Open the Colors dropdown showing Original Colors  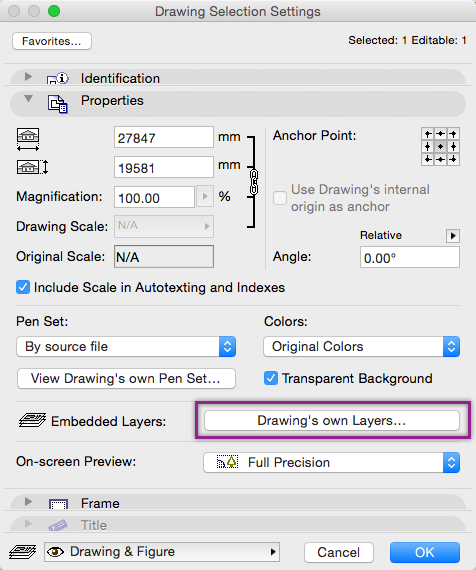point(361,346)
